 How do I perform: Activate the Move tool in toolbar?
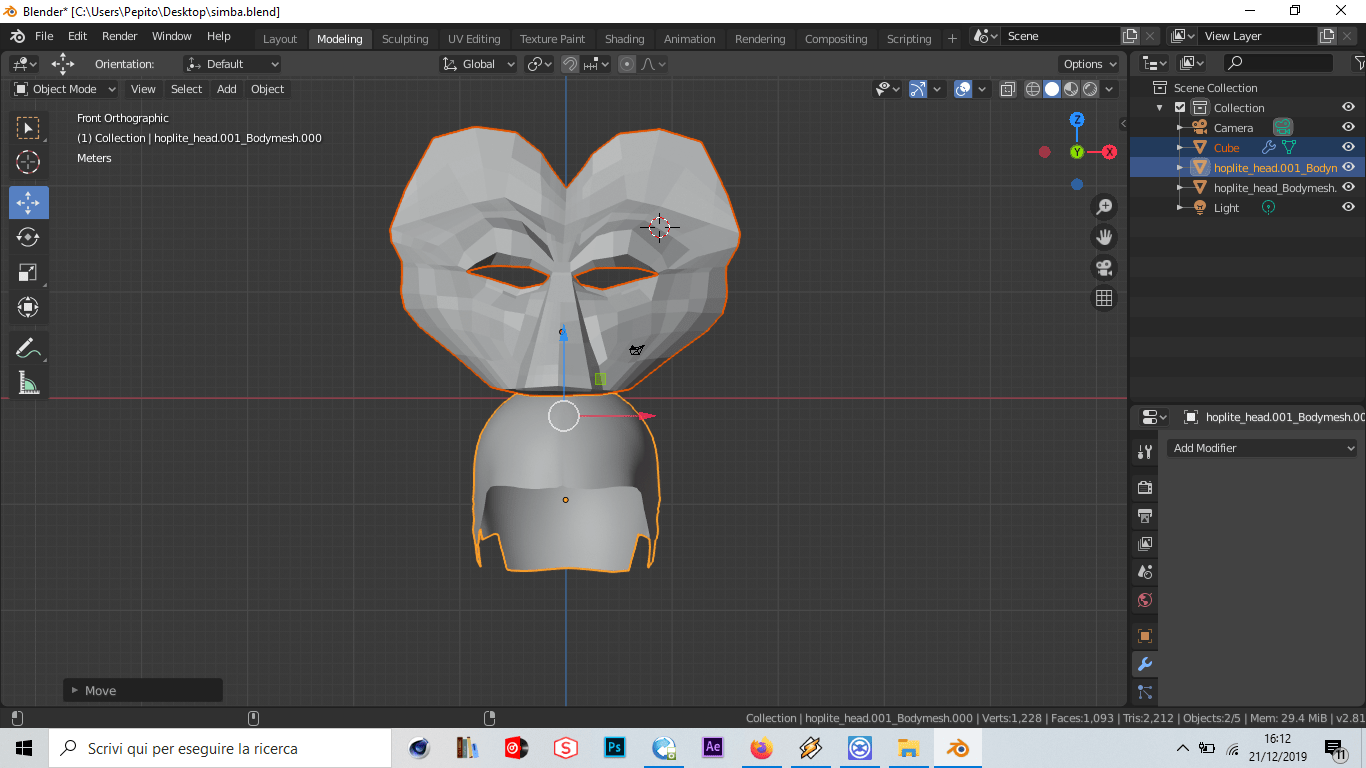pyautogui.click(x=28, y=203)
